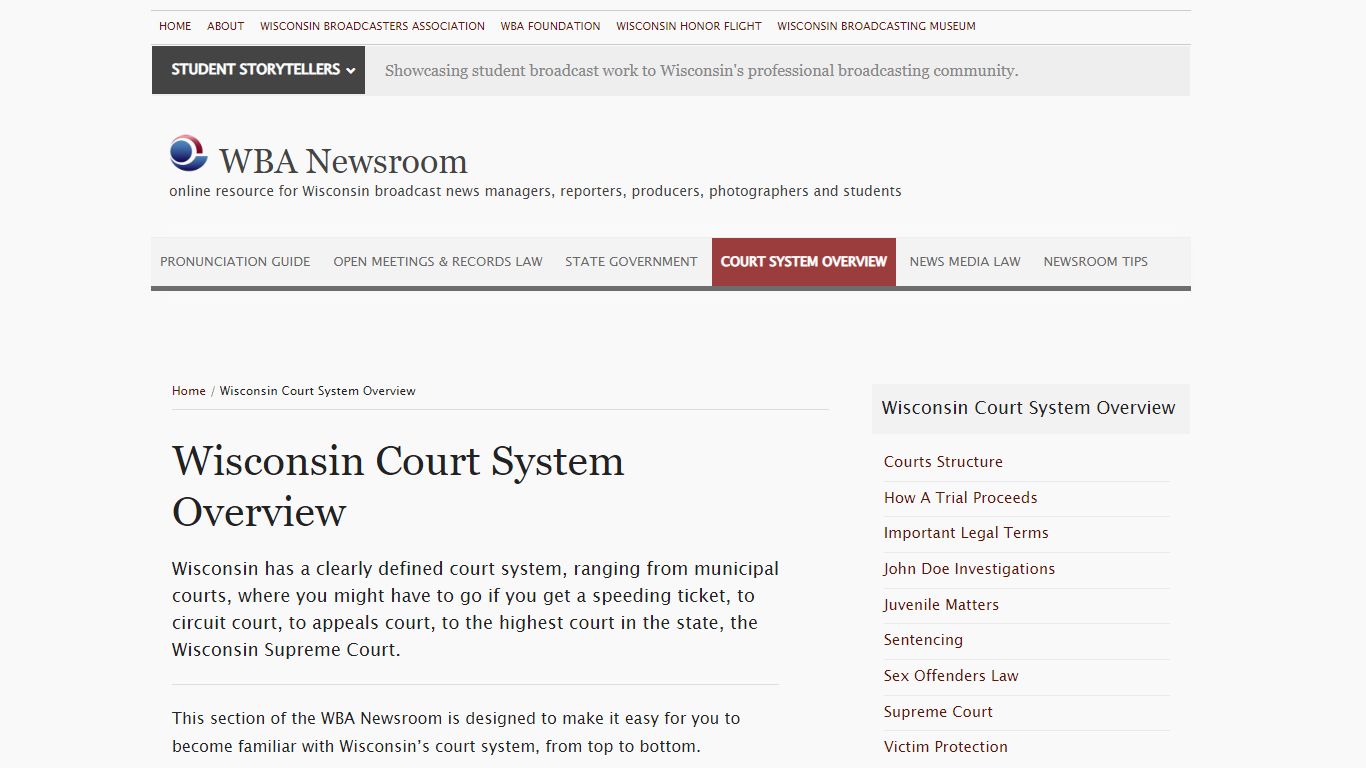Click the WBA Newsroom site title

pos(343,161)
